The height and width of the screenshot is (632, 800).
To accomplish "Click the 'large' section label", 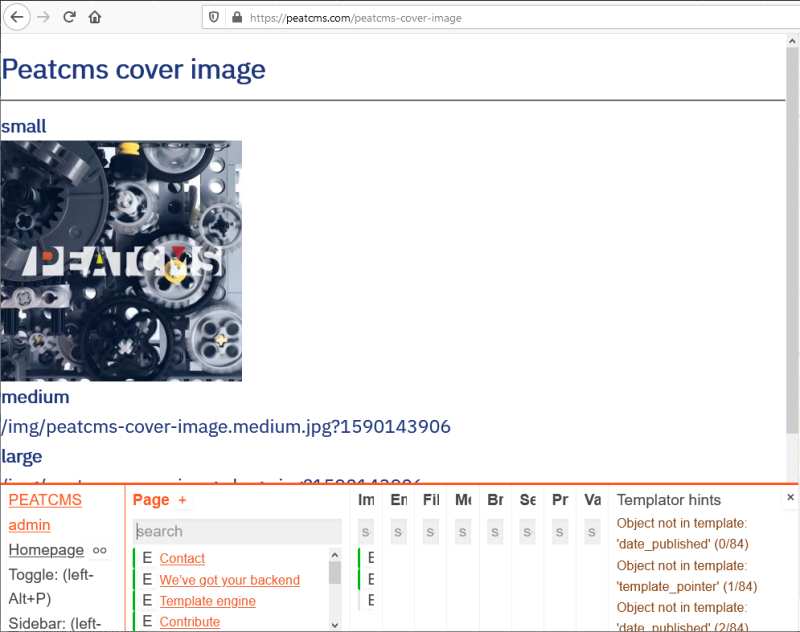I will (x=21, y=457).
